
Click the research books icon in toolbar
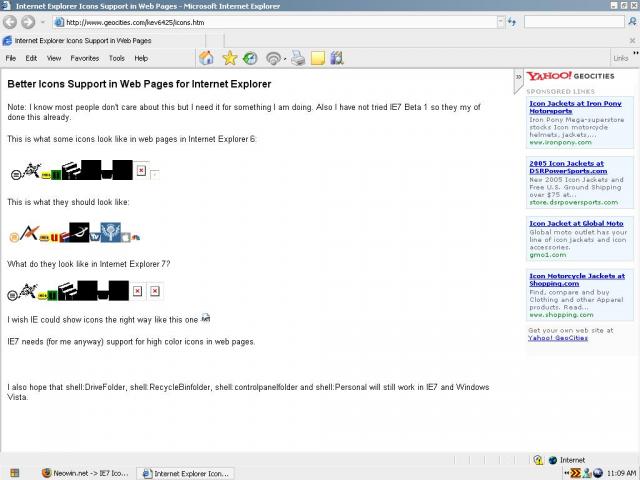tap(337, 58)
